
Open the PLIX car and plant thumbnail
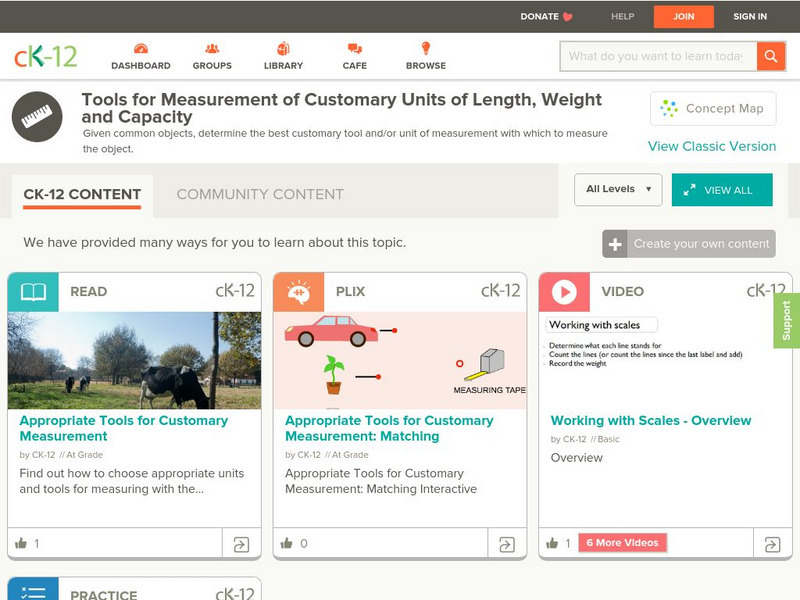[x=400, y=360]
